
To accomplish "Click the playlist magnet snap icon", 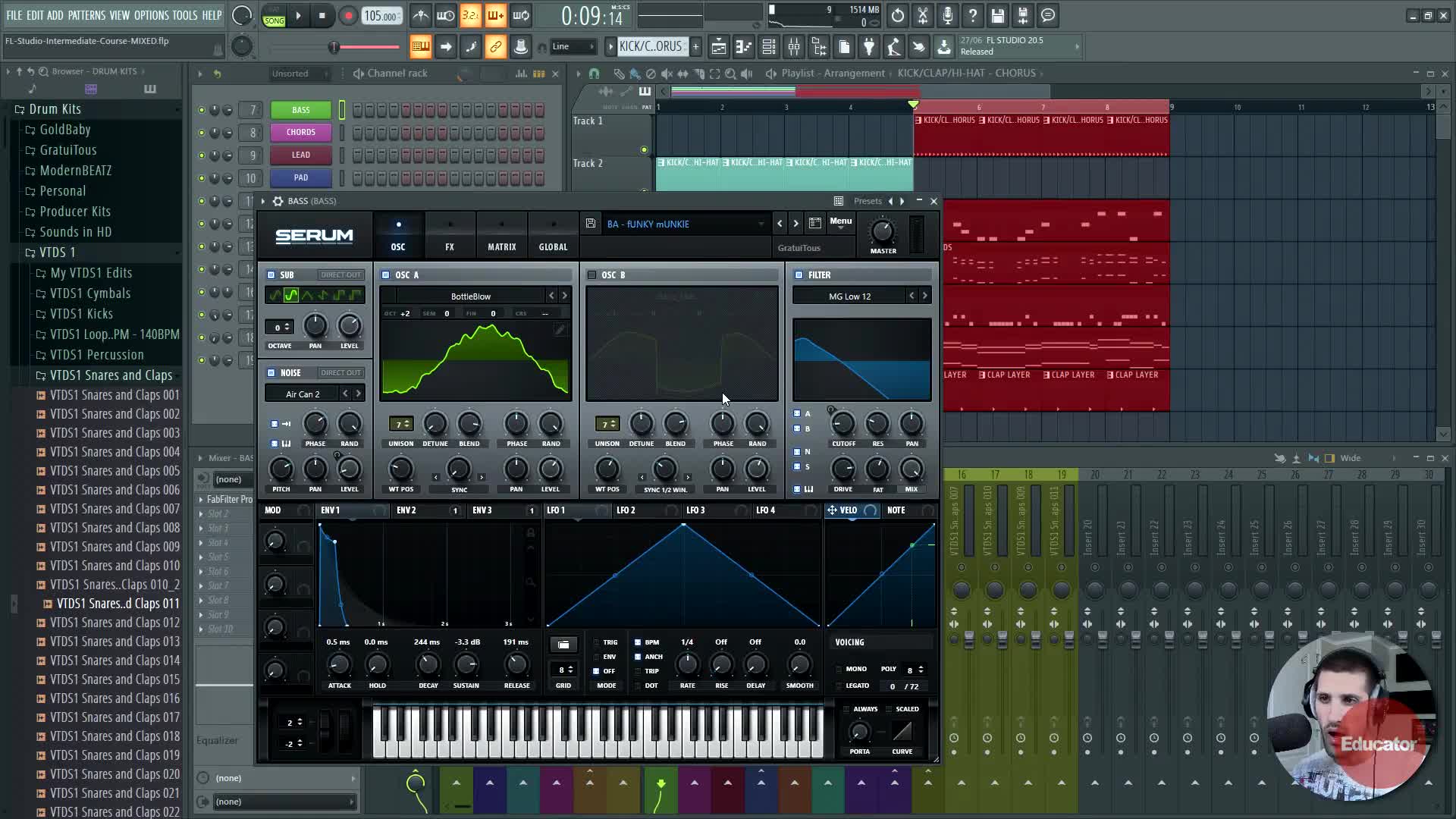I will tap(594, 74).
